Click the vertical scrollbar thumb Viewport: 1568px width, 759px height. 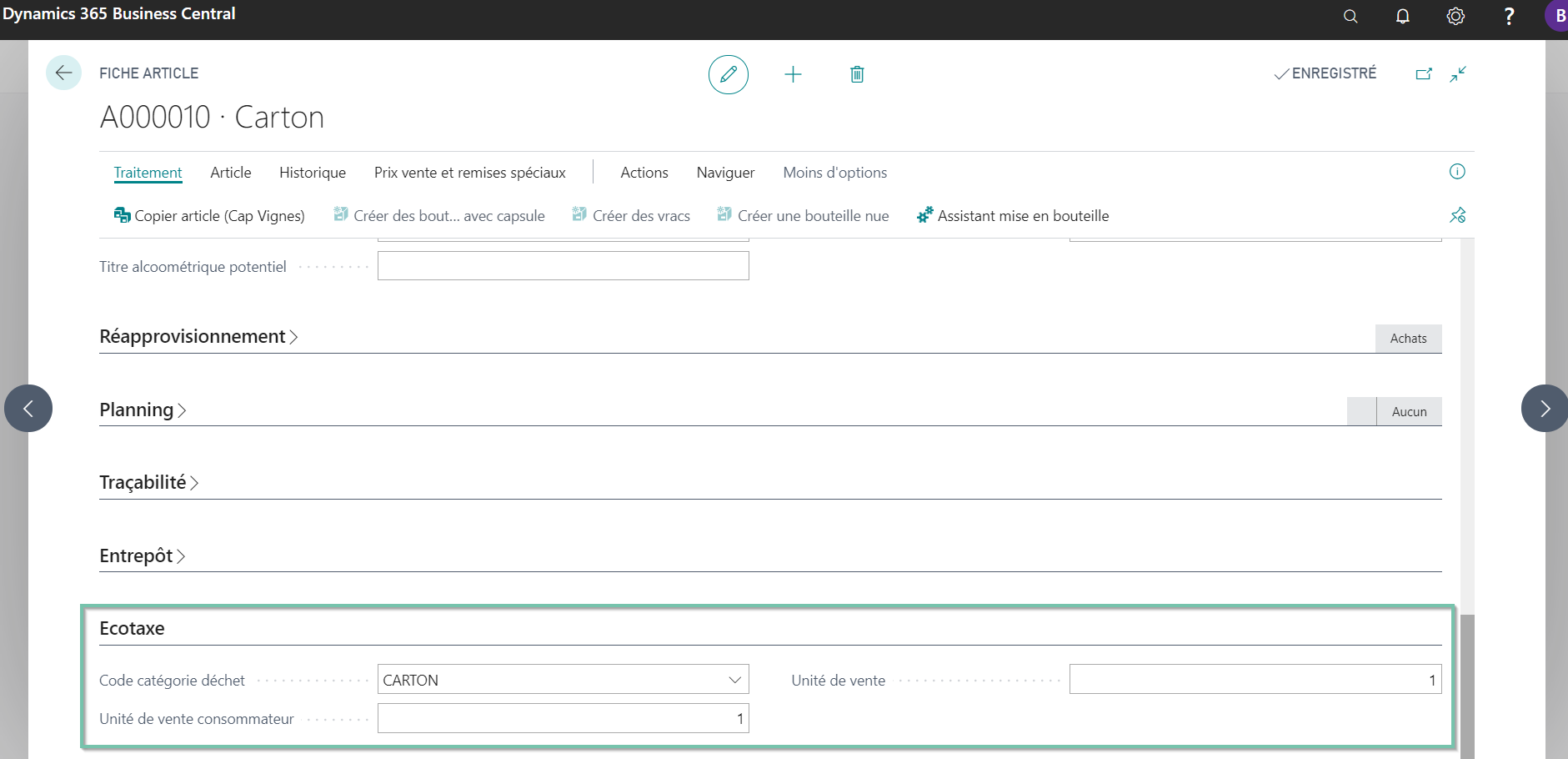(1467, 686)
